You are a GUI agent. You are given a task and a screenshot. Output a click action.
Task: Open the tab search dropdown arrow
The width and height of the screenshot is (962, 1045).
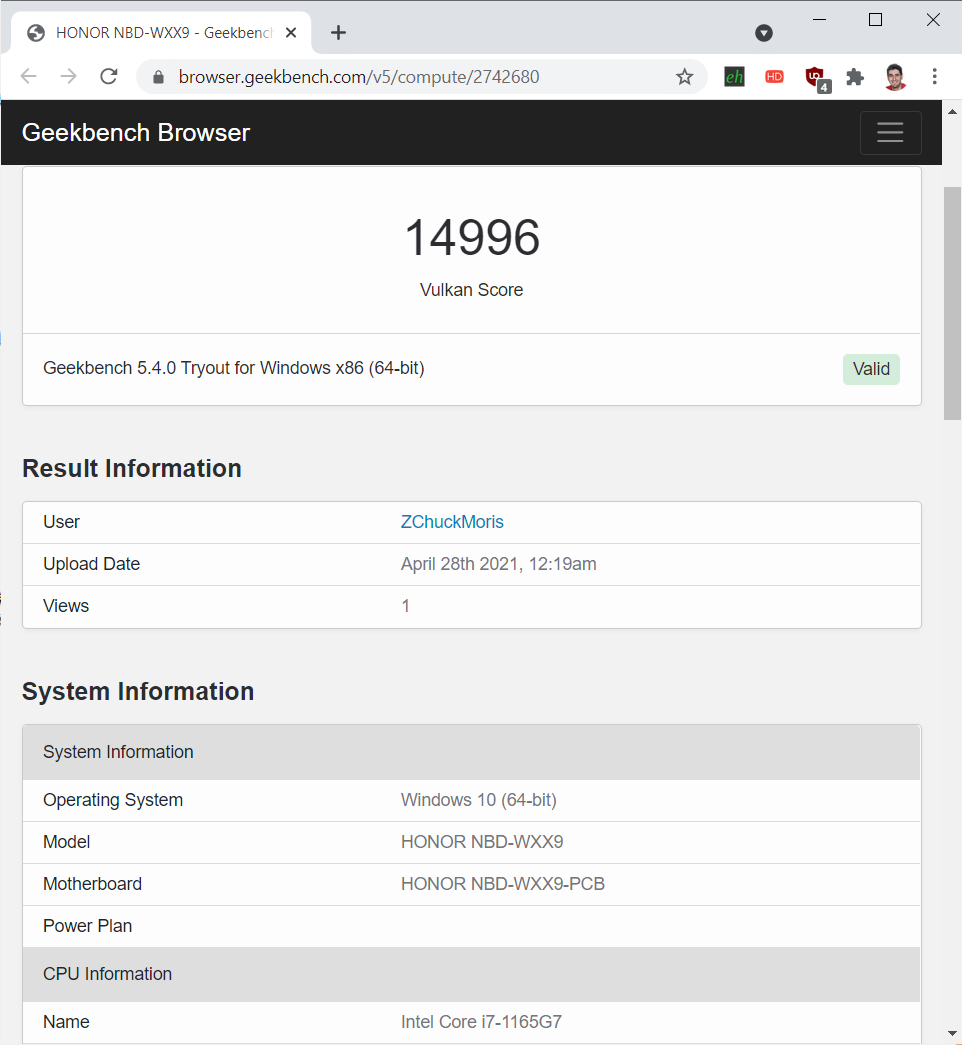point(764,33)
